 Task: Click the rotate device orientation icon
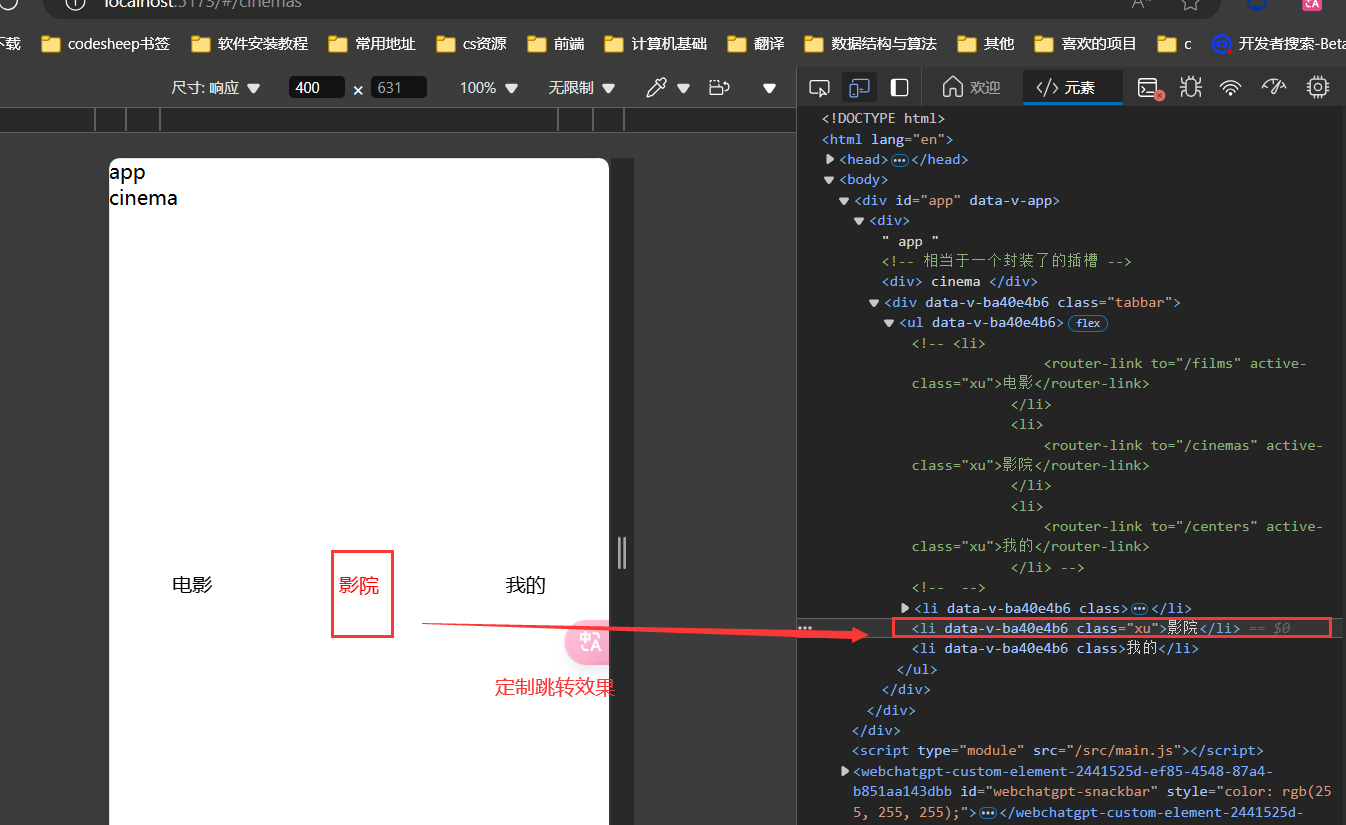(x=719, y=88)
